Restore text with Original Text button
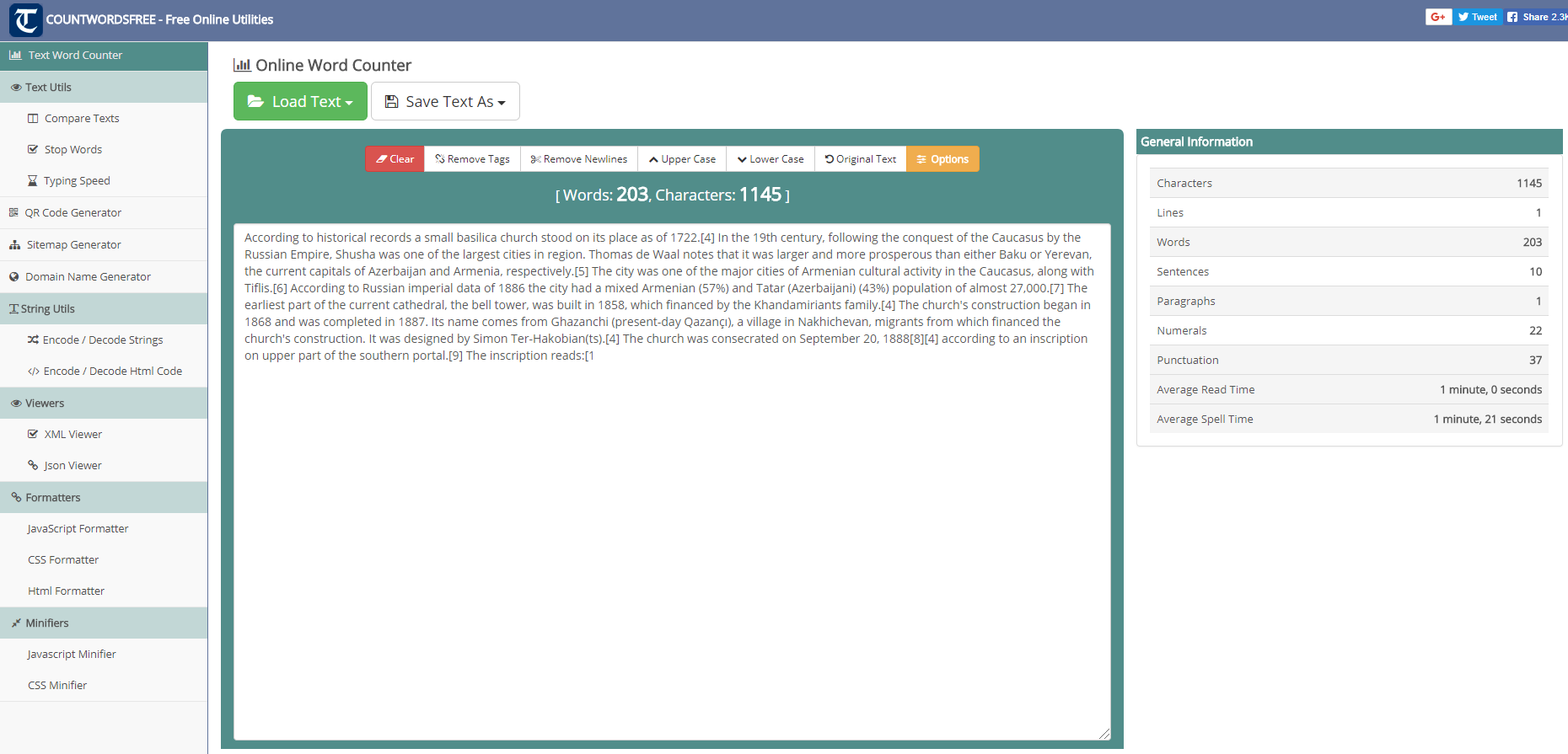The height and width of the screenshot is (754, 1568). tap(861, 159)
